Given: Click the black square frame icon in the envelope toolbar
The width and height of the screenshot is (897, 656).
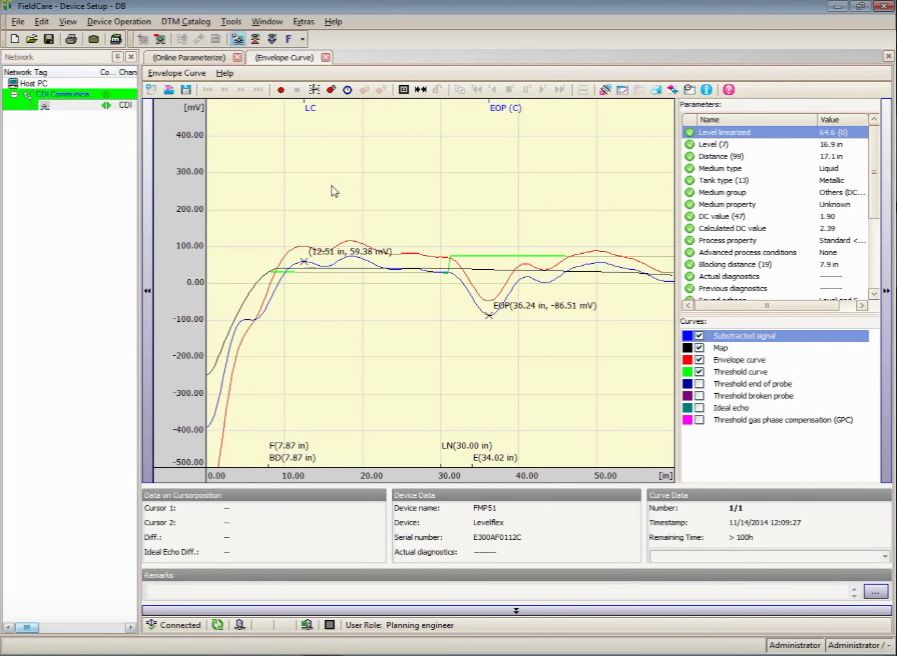Looking at the screenshot, I should [x=403, y=90].
